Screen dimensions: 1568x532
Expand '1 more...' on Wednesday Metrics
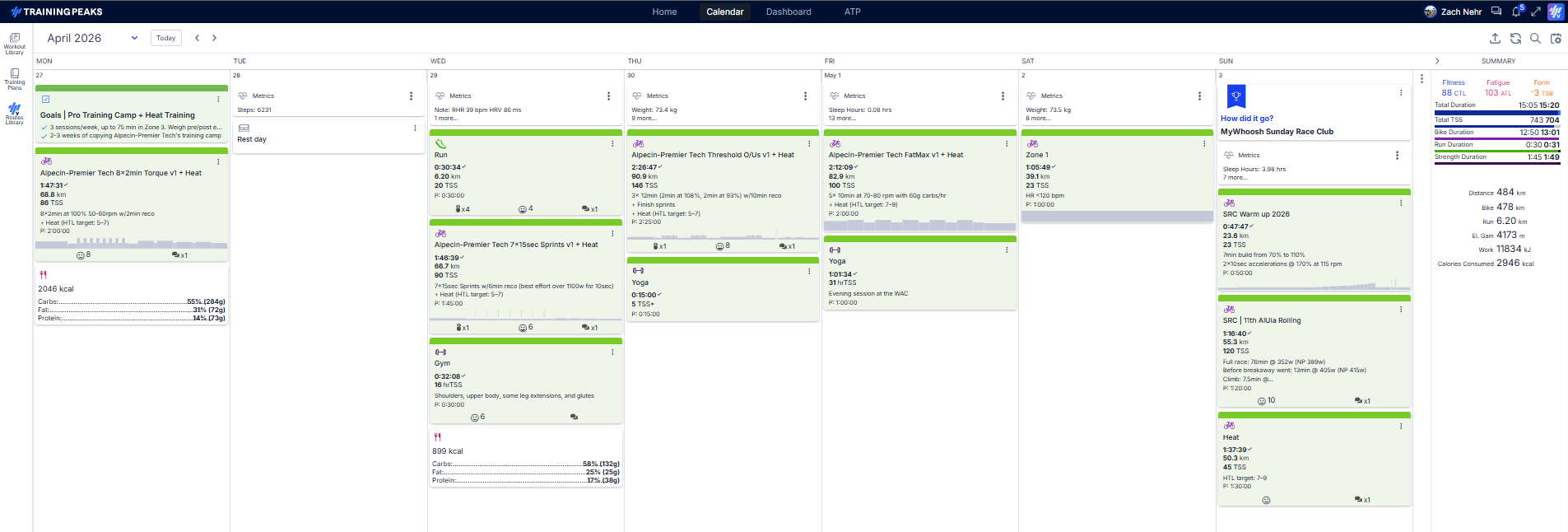(x=446, y=119)
